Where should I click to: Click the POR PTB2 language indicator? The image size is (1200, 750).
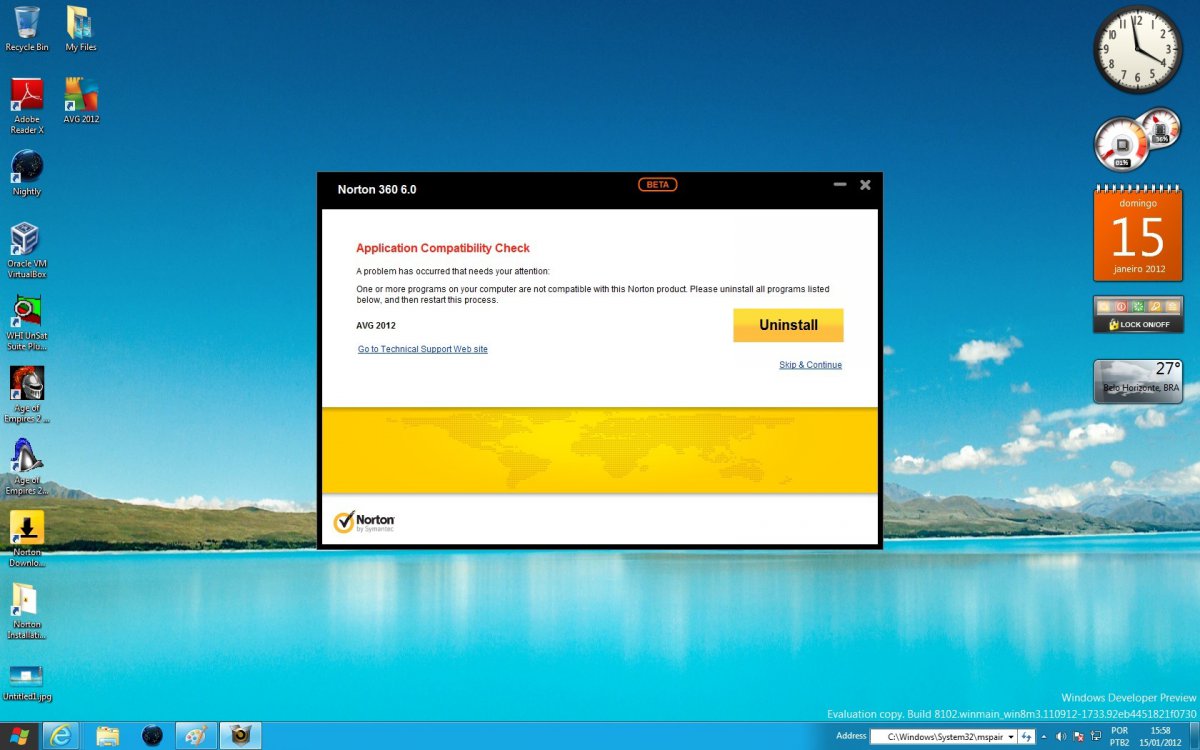1120,737
